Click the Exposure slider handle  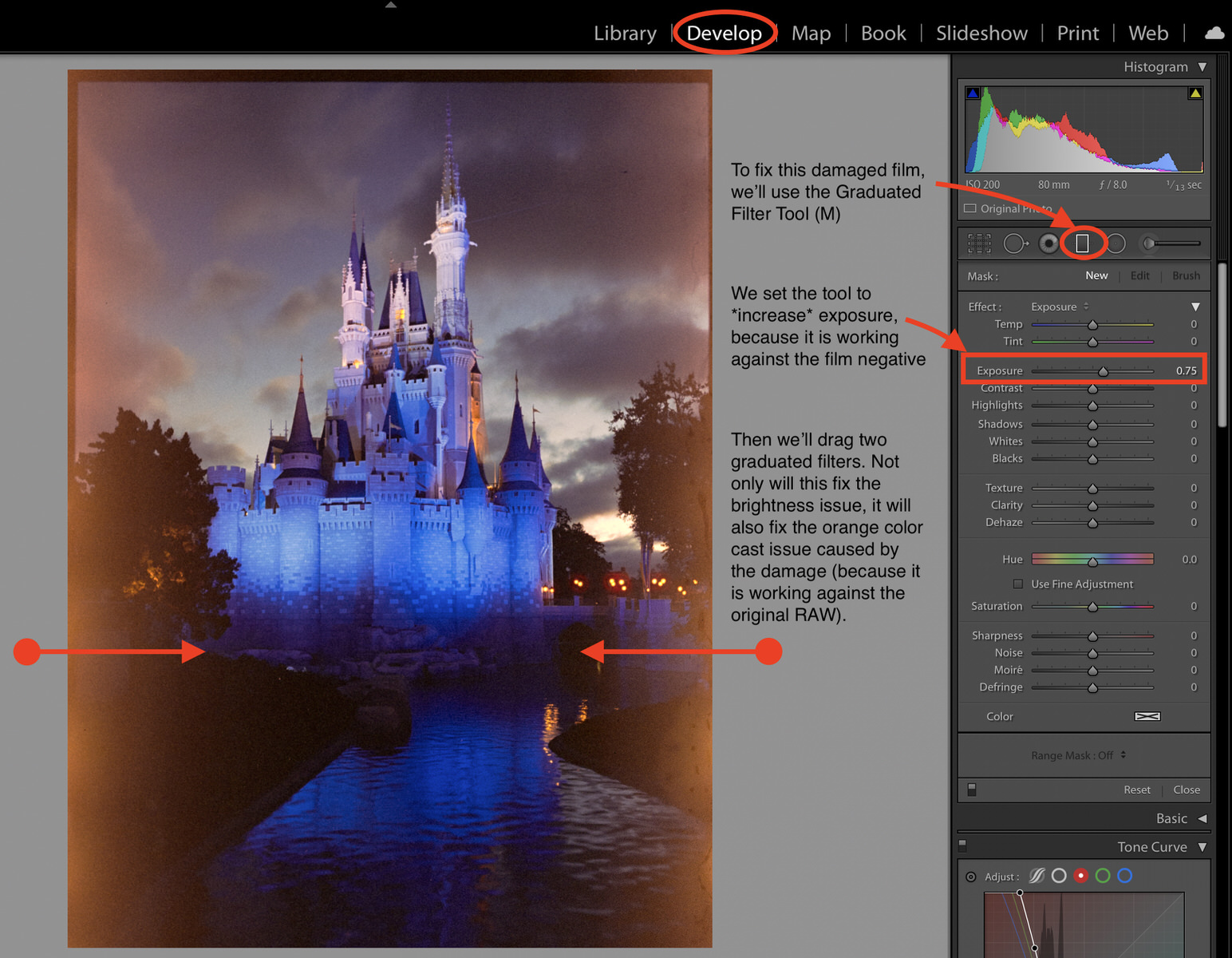click(1103, 371)
